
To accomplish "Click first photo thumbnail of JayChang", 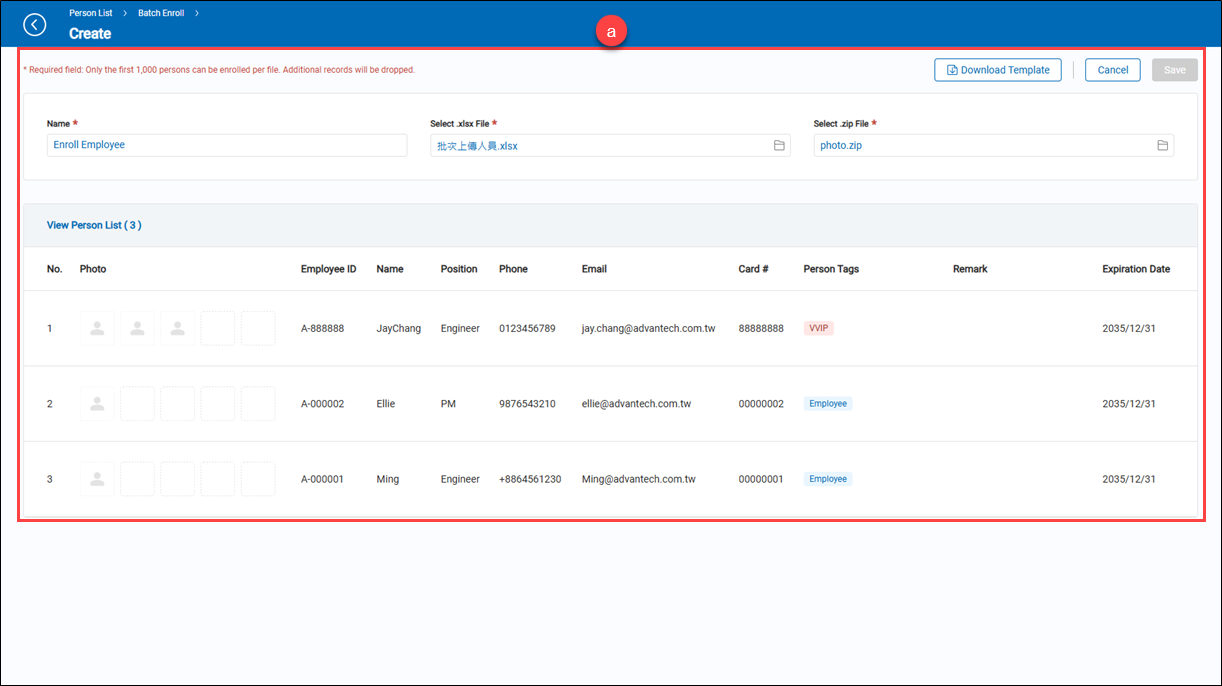I will coord(97,328).
